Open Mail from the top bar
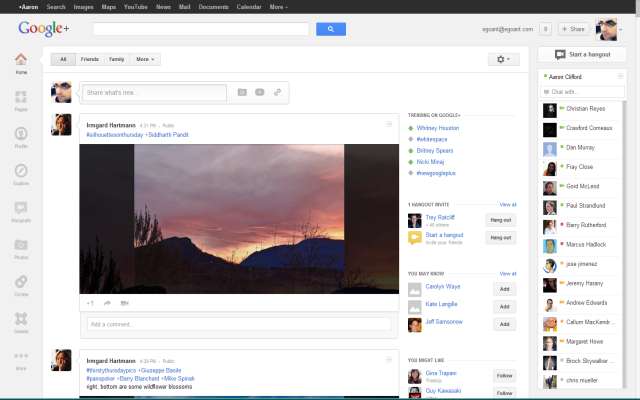Viewport: 640px width, 400px height. 184,7
